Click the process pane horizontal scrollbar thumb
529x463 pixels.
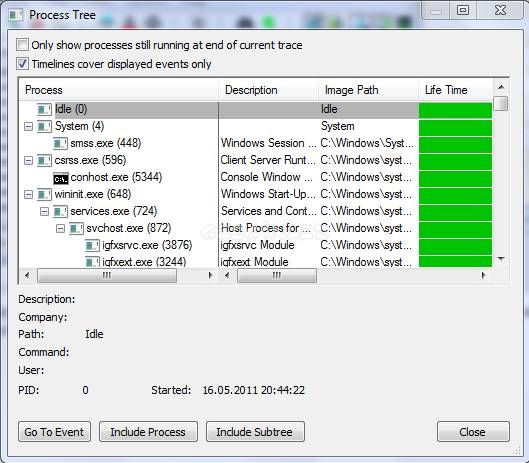click(107, 276)
